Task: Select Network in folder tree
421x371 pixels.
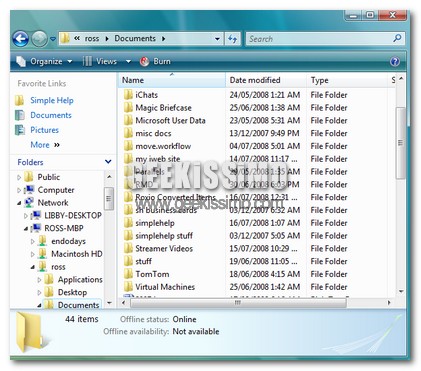Action: 53,203
